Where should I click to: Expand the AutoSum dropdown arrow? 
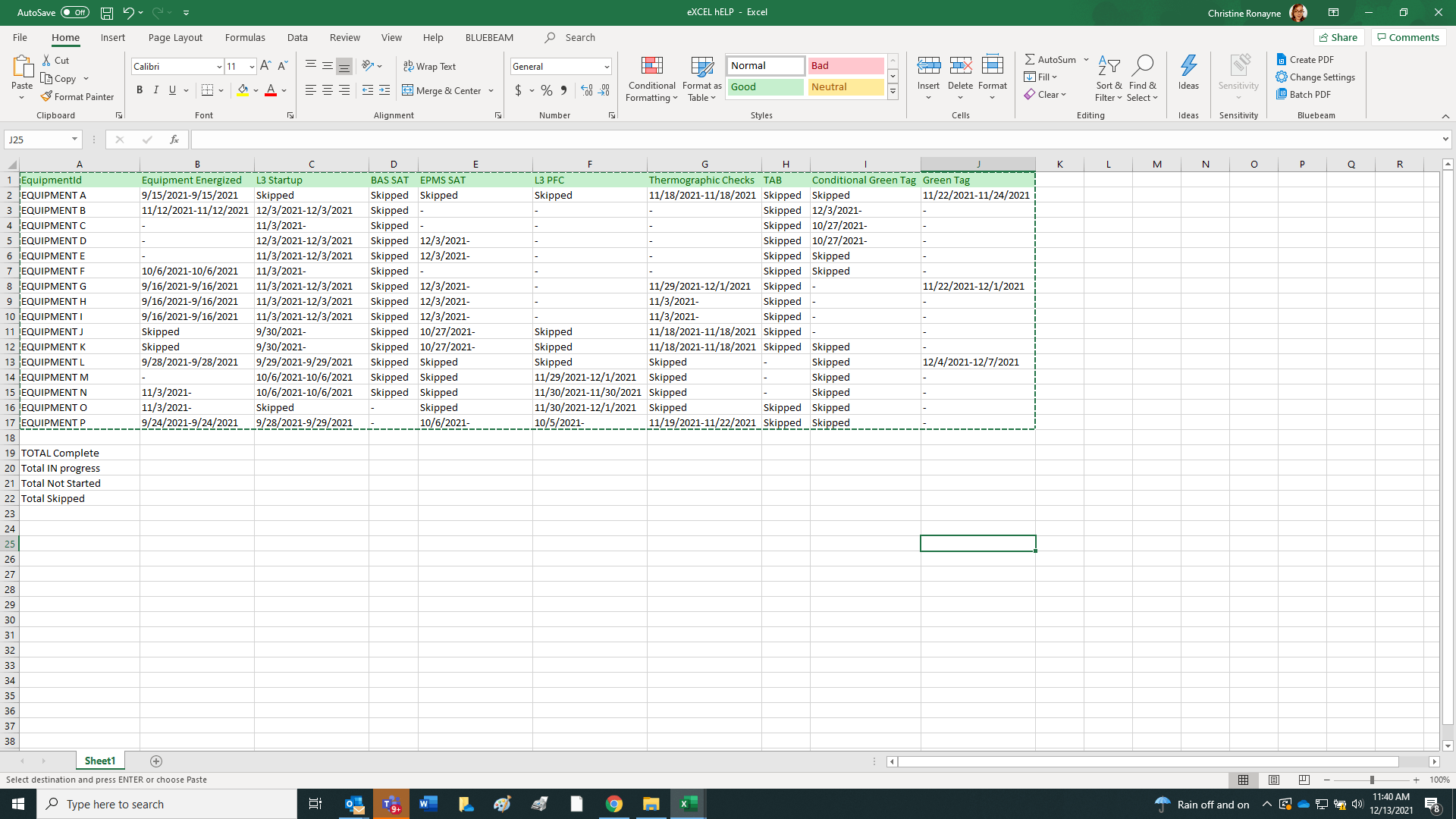(x=1086, y=59)
